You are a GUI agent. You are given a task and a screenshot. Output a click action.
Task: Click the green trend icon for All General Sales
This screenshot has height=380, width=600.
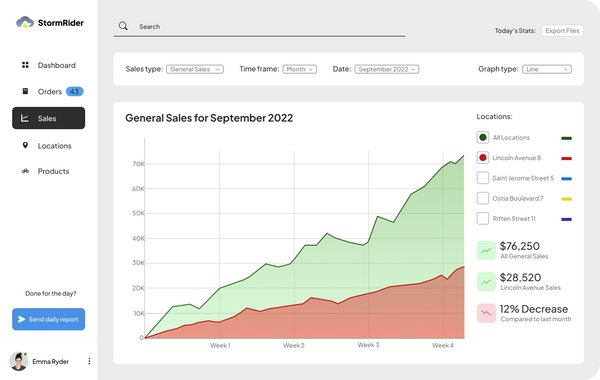point(486,250)
